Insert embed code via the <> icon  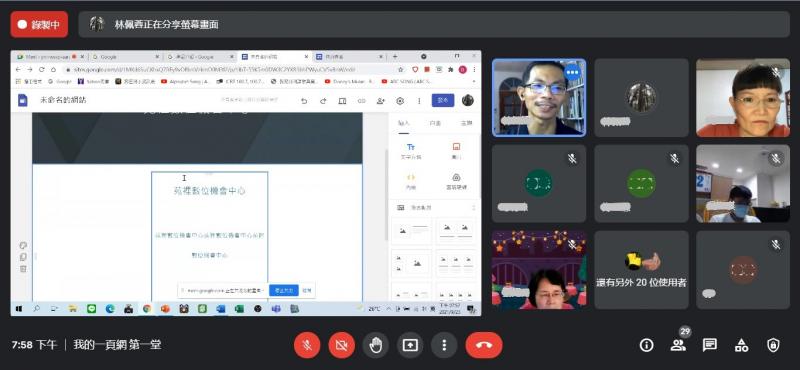(411, 181)
